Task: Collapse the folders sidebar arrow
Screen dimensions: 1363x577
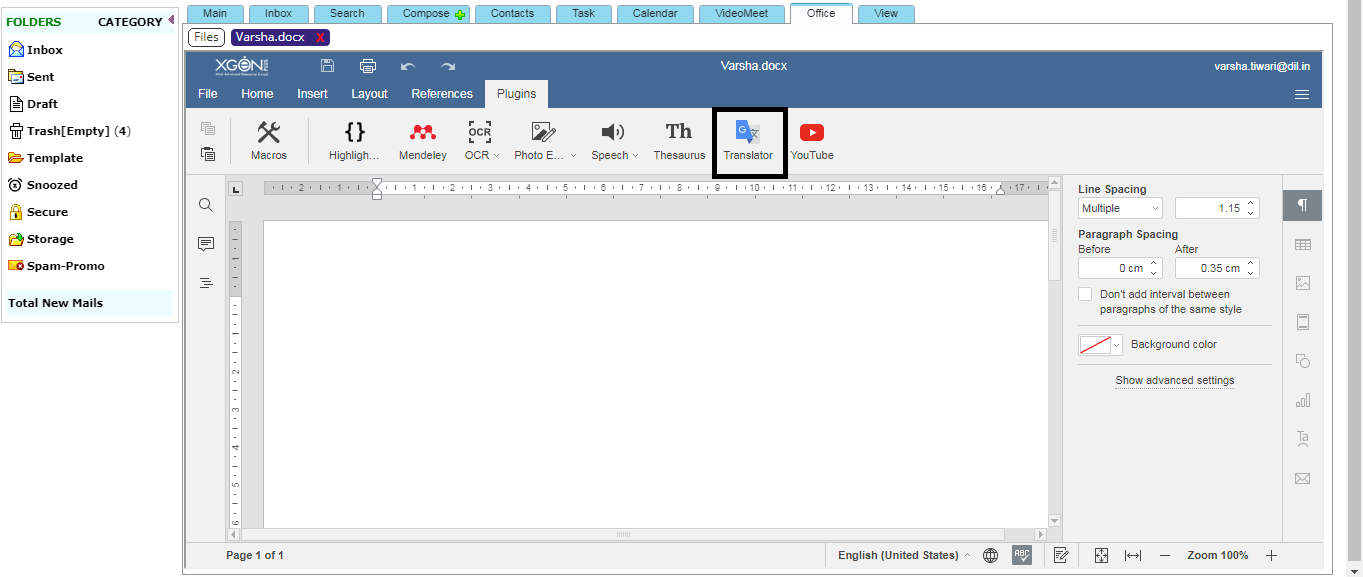Action: click(171, 20)
